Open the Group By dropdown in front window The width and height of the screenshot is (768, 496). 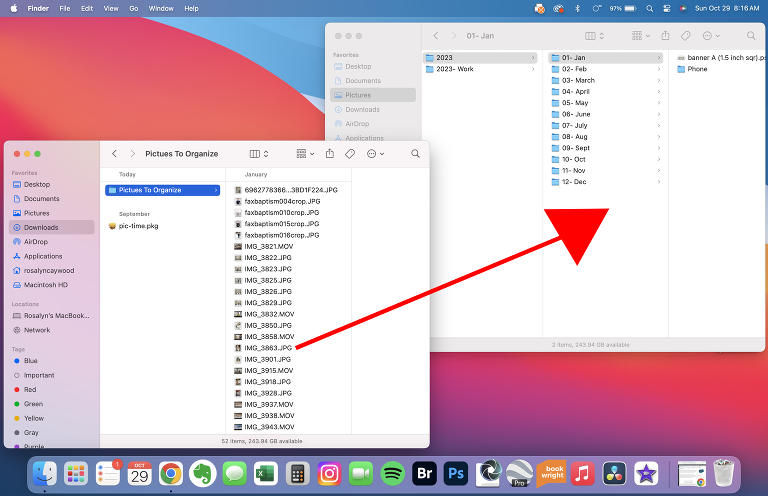pyautogui.click(x=304, y=154)
